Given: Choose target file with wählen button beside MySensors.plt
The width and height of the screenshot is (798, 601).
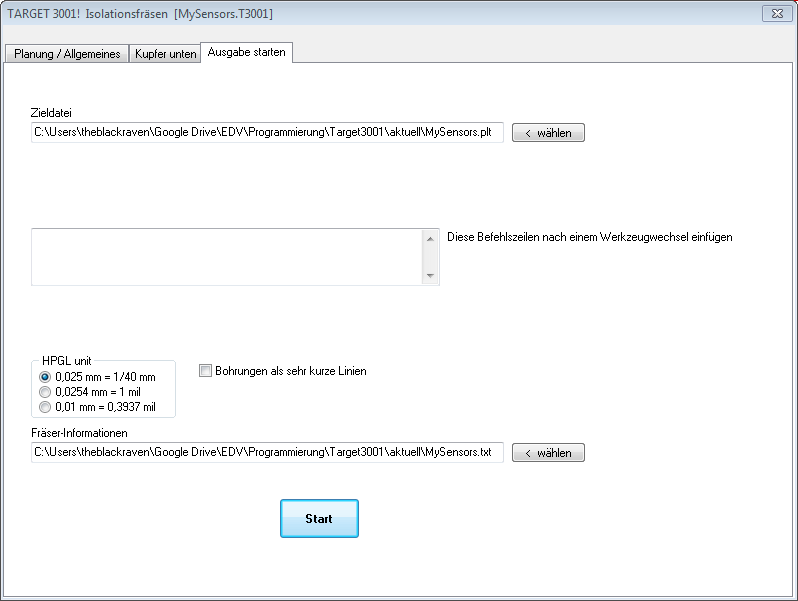Looking at the screenshot, I should pyautogui.click(x=548, y=133).
